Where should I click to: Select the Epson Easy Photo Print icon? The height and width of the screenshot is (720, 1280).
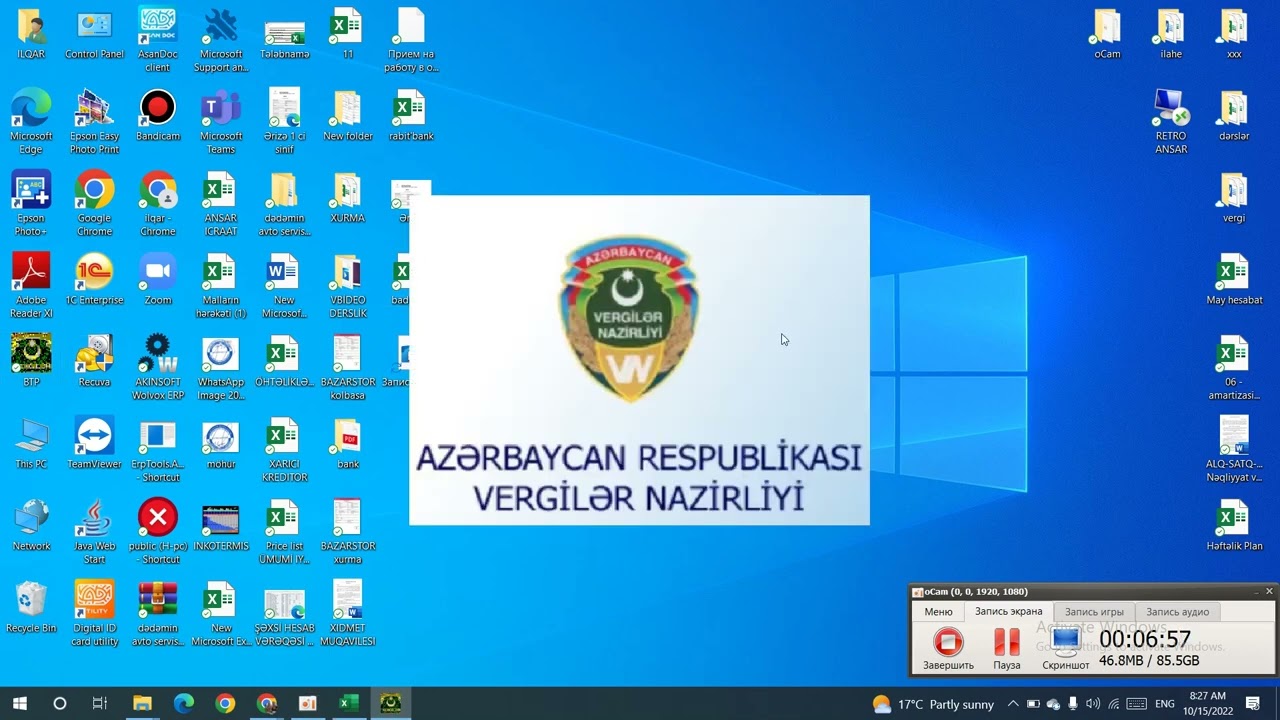click(94, 122)
